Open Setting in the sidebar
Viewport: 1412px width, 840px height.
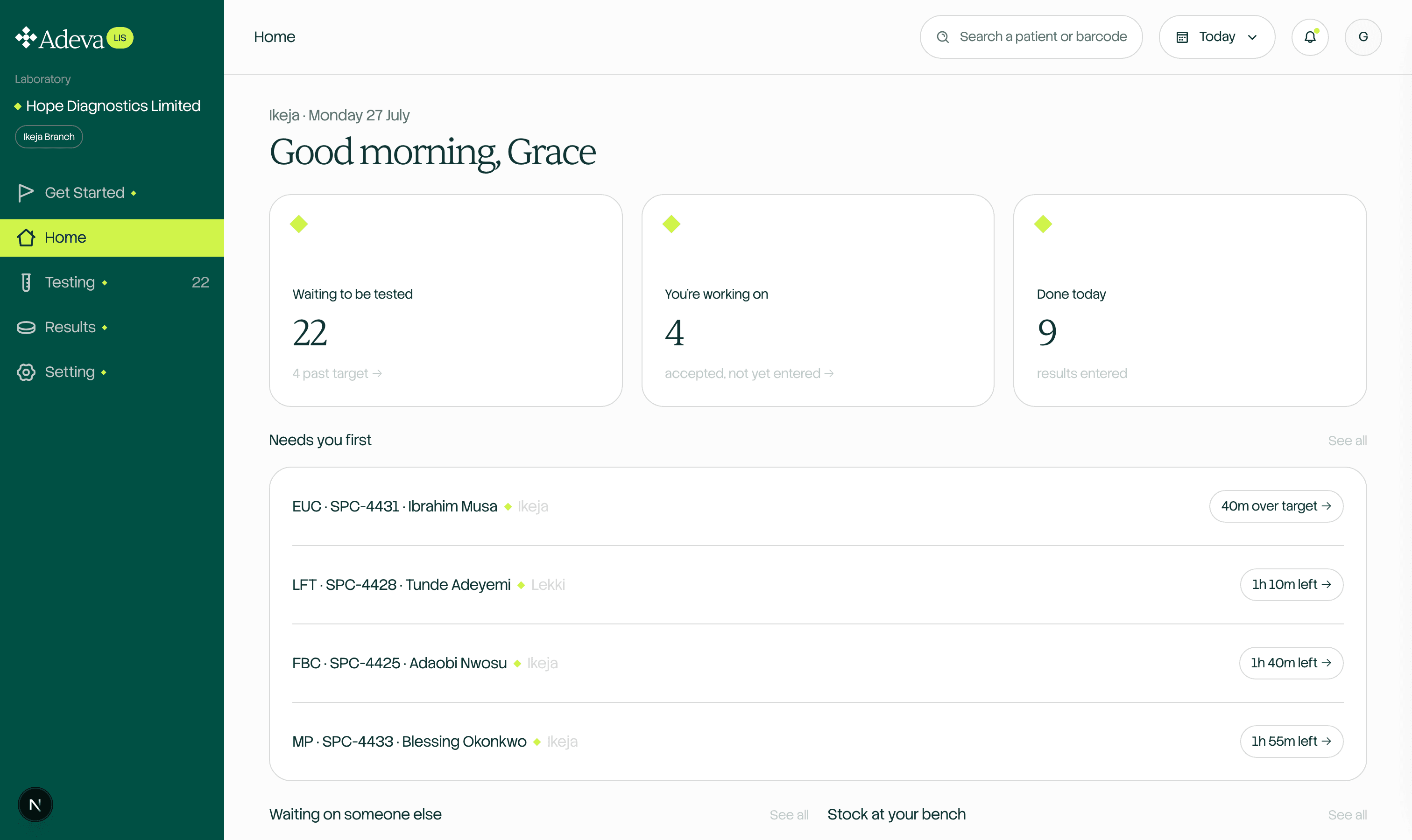(x=112, y=372)
